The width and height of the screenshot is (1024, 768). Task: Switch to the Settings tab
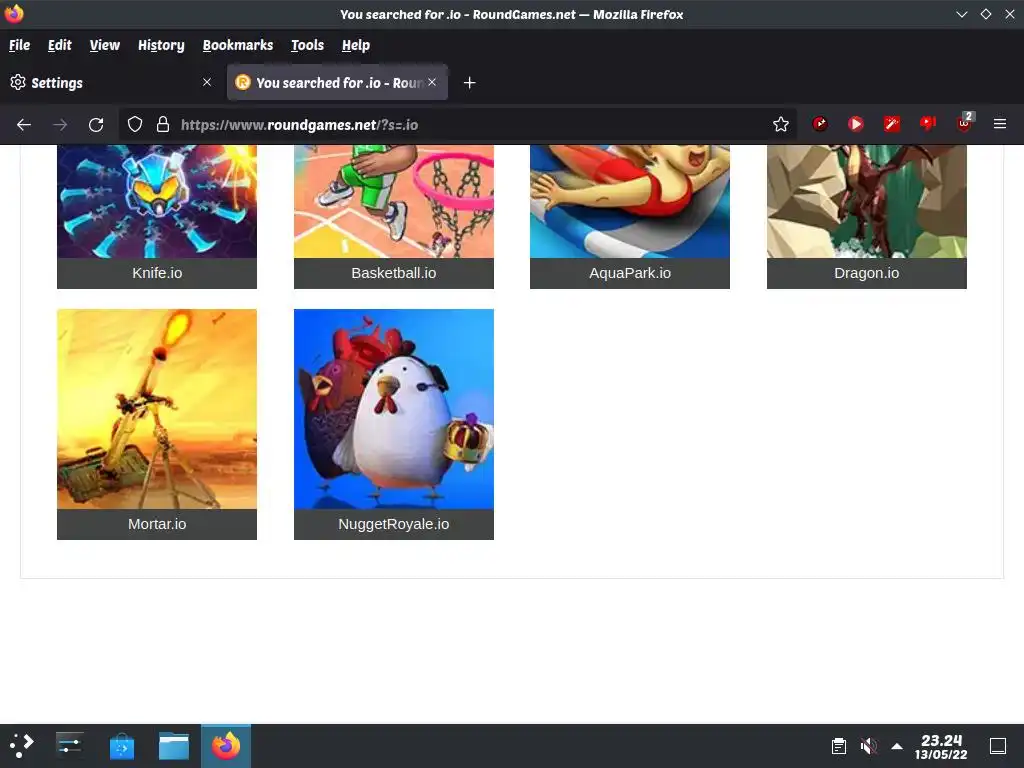pyautogui.click(x=111, y=83)
